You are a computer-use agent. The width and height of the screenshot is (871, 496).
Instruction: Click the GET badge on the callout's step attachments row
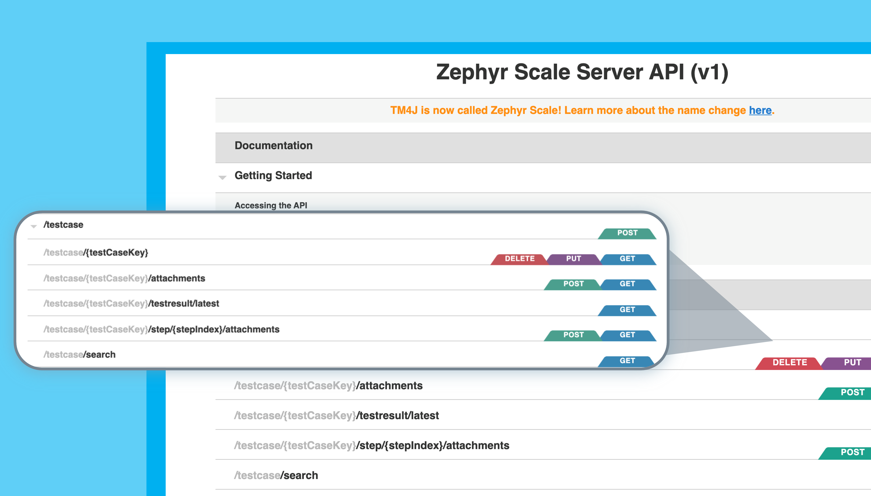point(627,335)
